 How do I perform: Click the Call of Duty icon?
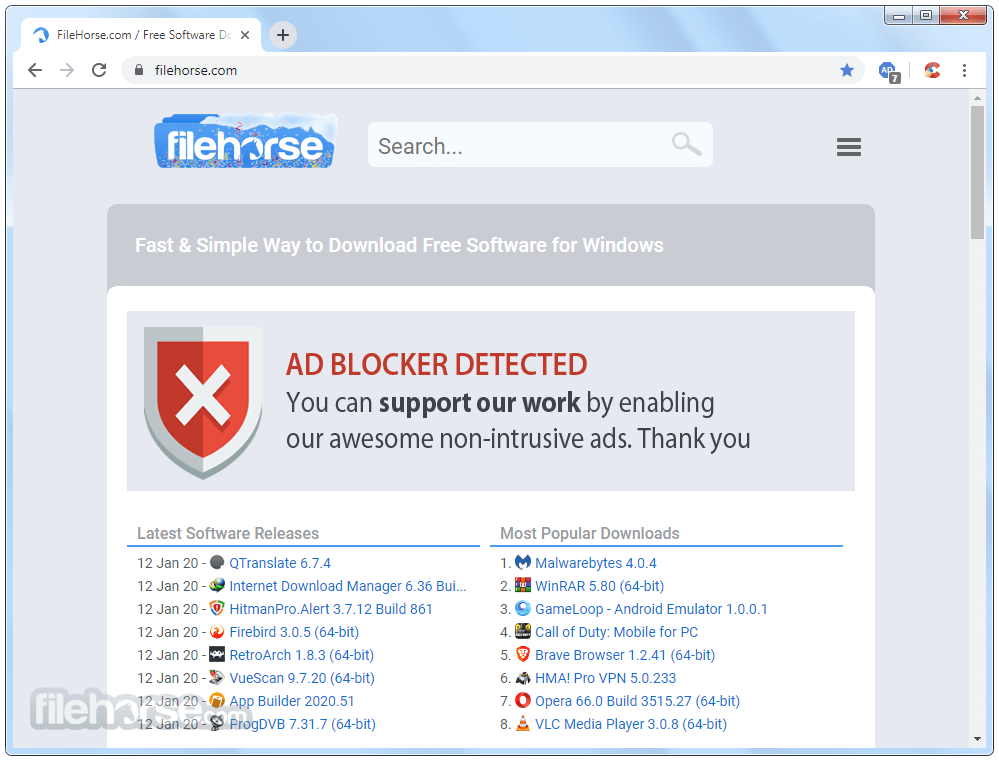tap(523, 631)
